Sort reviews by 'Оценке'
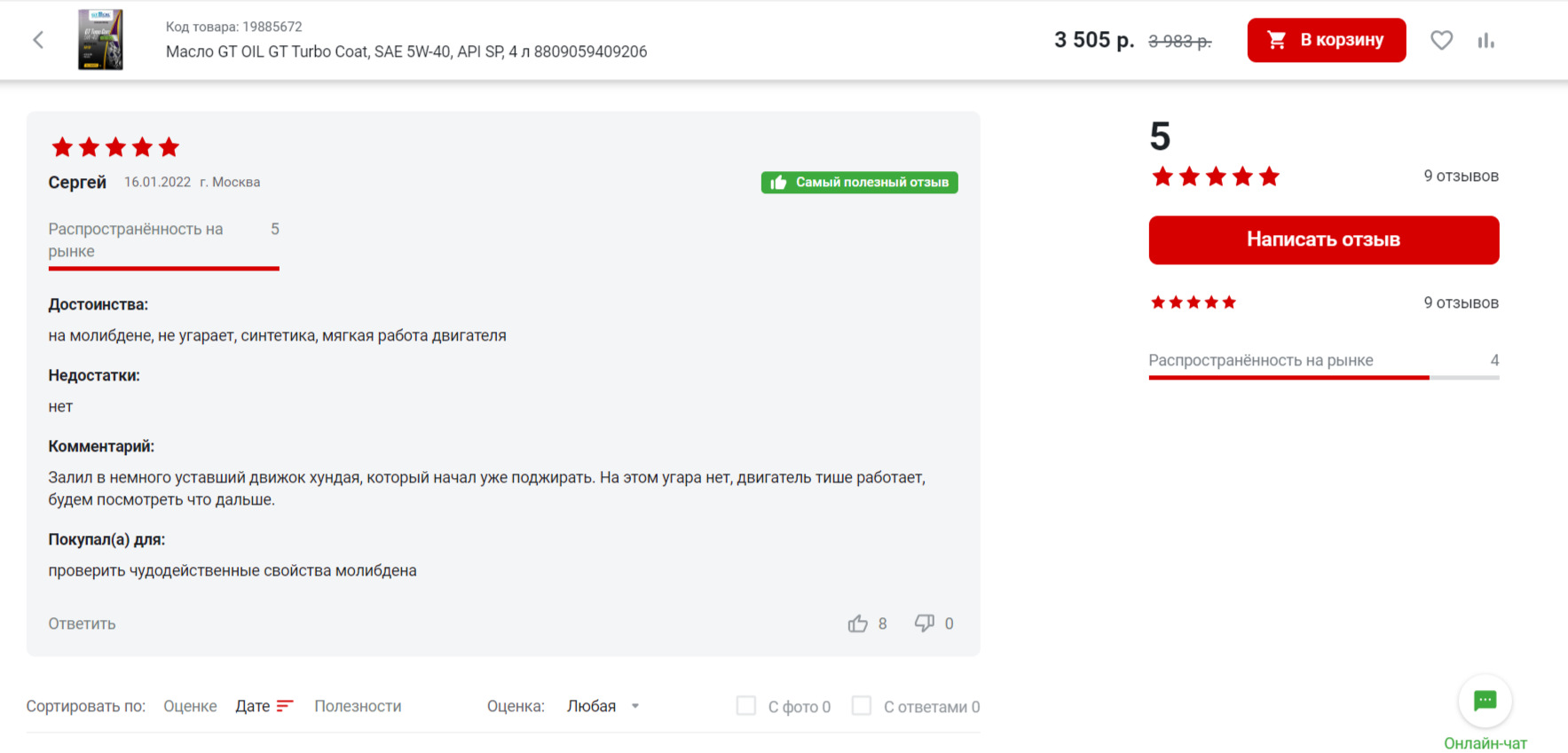Viewport: 1568px width, 753px height. [190, 706]
